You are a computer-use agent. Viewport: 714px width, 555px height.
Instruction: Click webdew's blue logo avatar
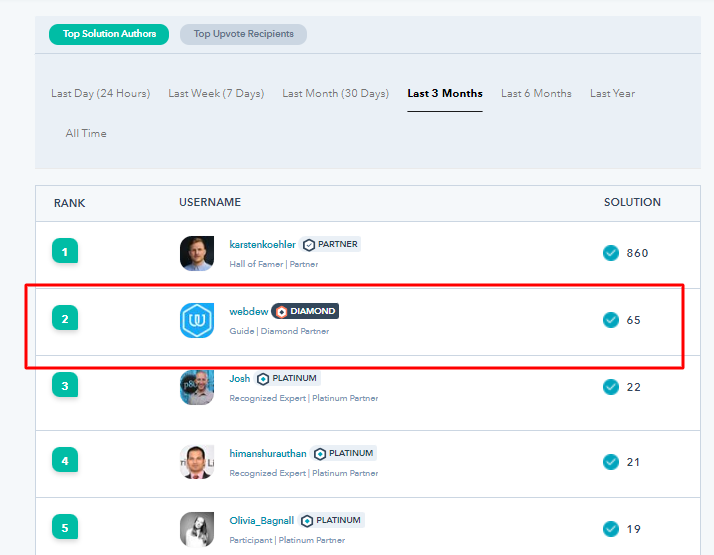pyautogui.click(x=197, y=320)
